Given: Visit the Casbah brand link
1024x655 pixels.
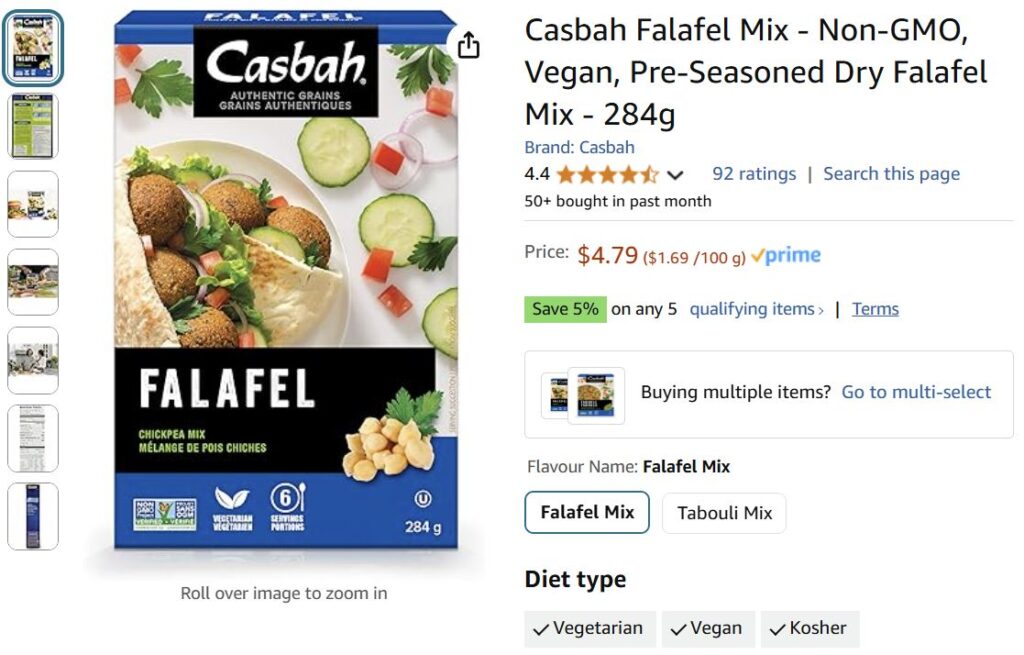Looking at the screenshot, I should [579, 147].
